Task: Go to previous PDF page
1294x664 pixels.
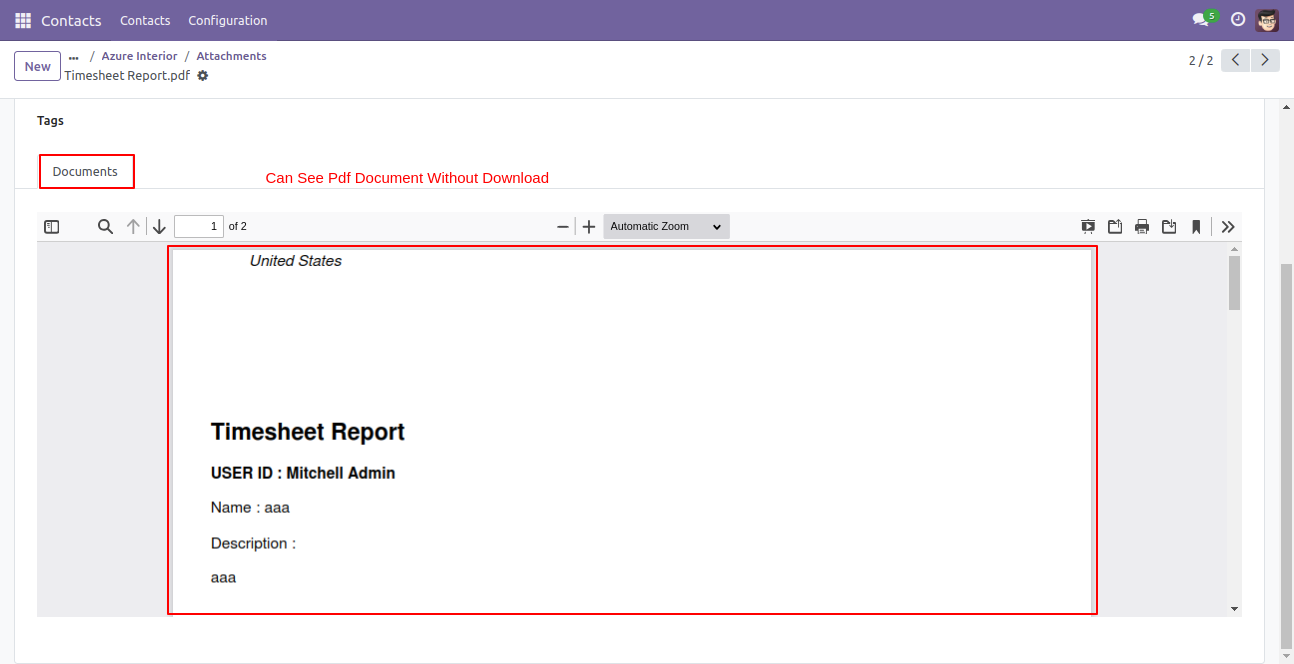Action: [133, 227]
